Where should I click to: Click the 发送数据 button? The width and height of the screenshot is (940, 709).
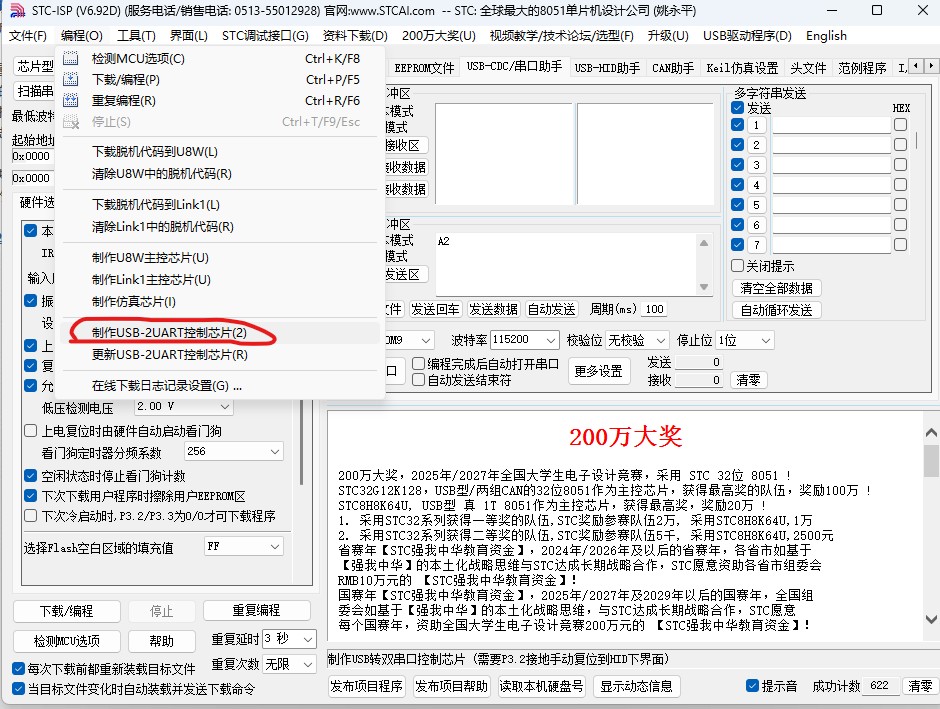click(x=493, y=309)
